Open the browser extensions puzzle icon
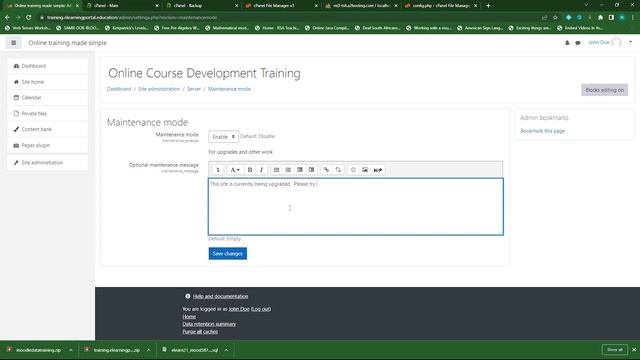This screenshot has width=640, height=360. [x=600, y=18]
